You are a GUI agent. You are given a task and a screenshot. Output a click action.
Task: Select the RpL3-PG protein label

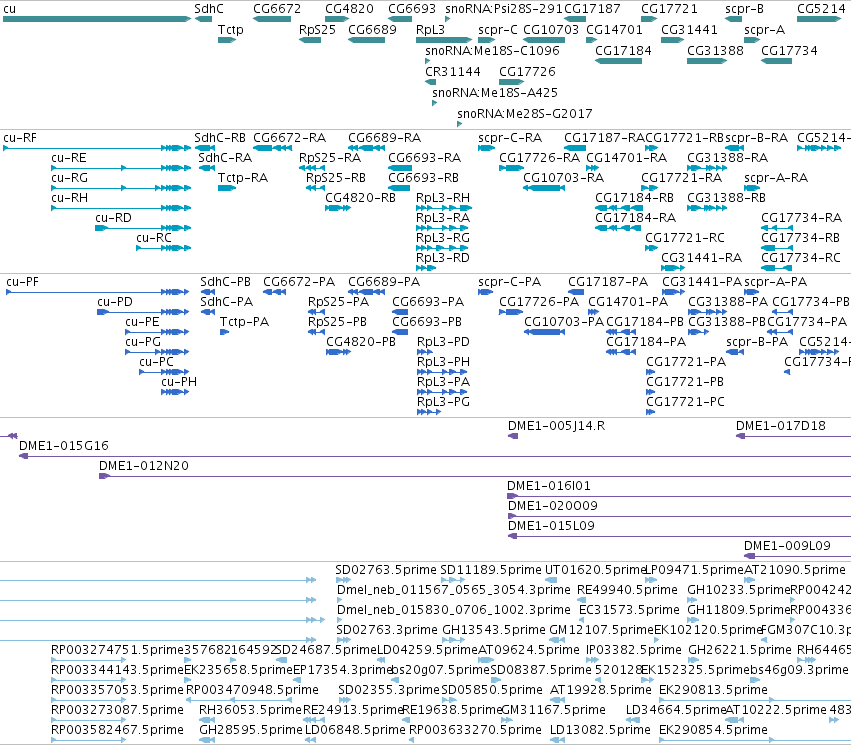pyautogui.click(x=443, y=402)
